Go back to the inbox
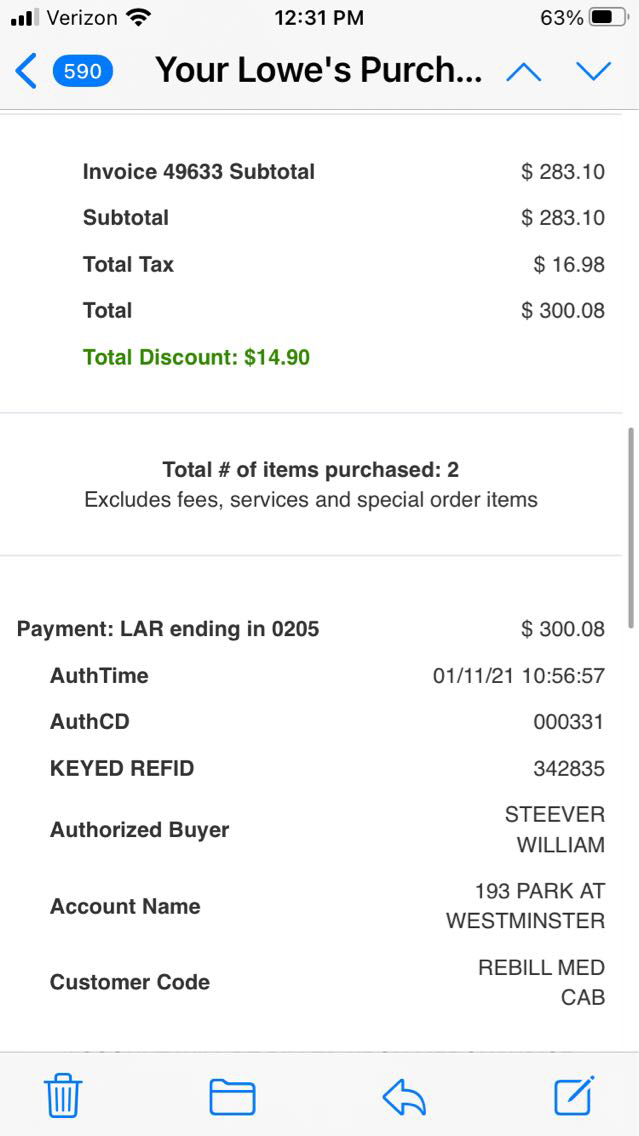 (27, 71)
